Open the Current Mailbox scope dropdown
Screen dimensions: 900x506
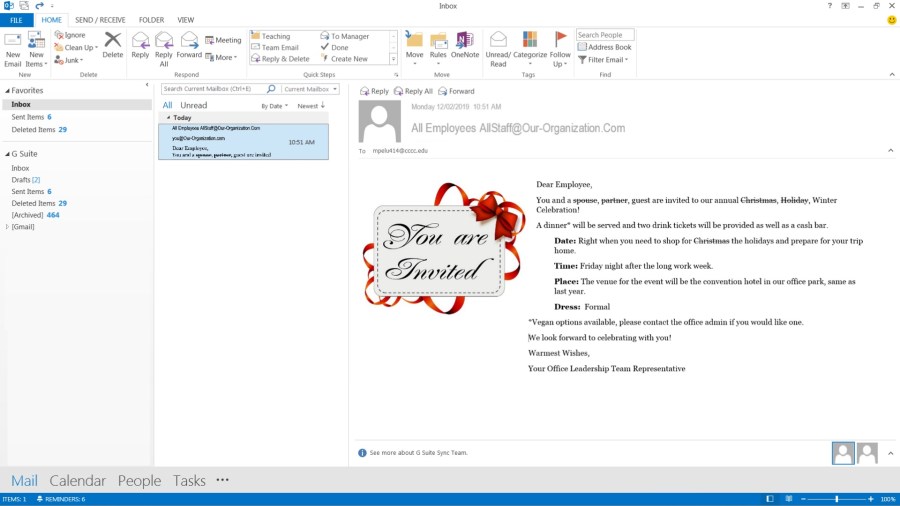(310, 89)
